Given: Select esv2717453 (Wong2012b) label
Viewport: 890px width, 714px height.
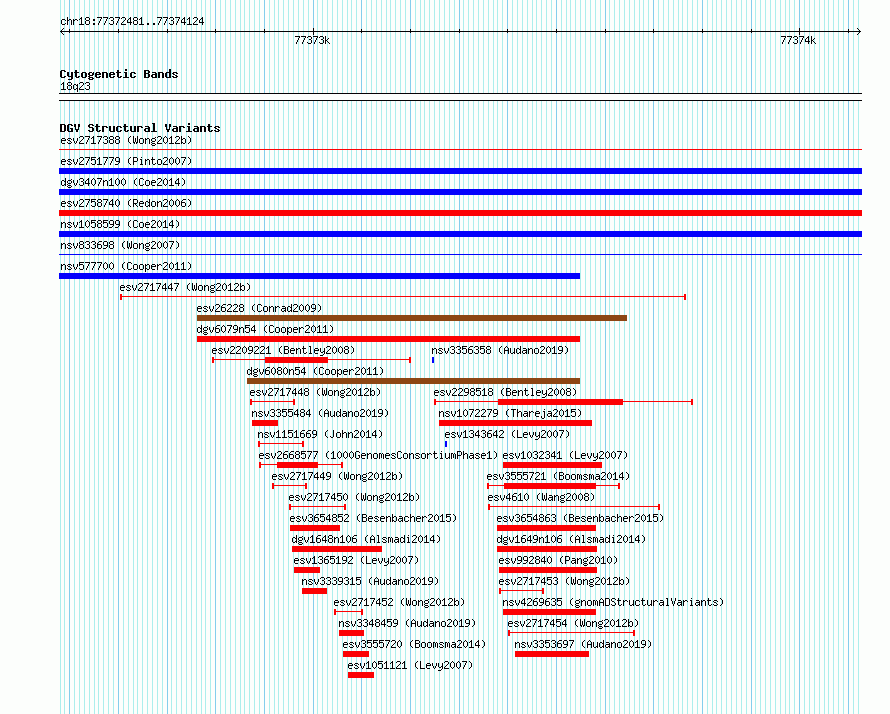Looking at the screenshot, I should pyautogui.click(x=564, y=581).
